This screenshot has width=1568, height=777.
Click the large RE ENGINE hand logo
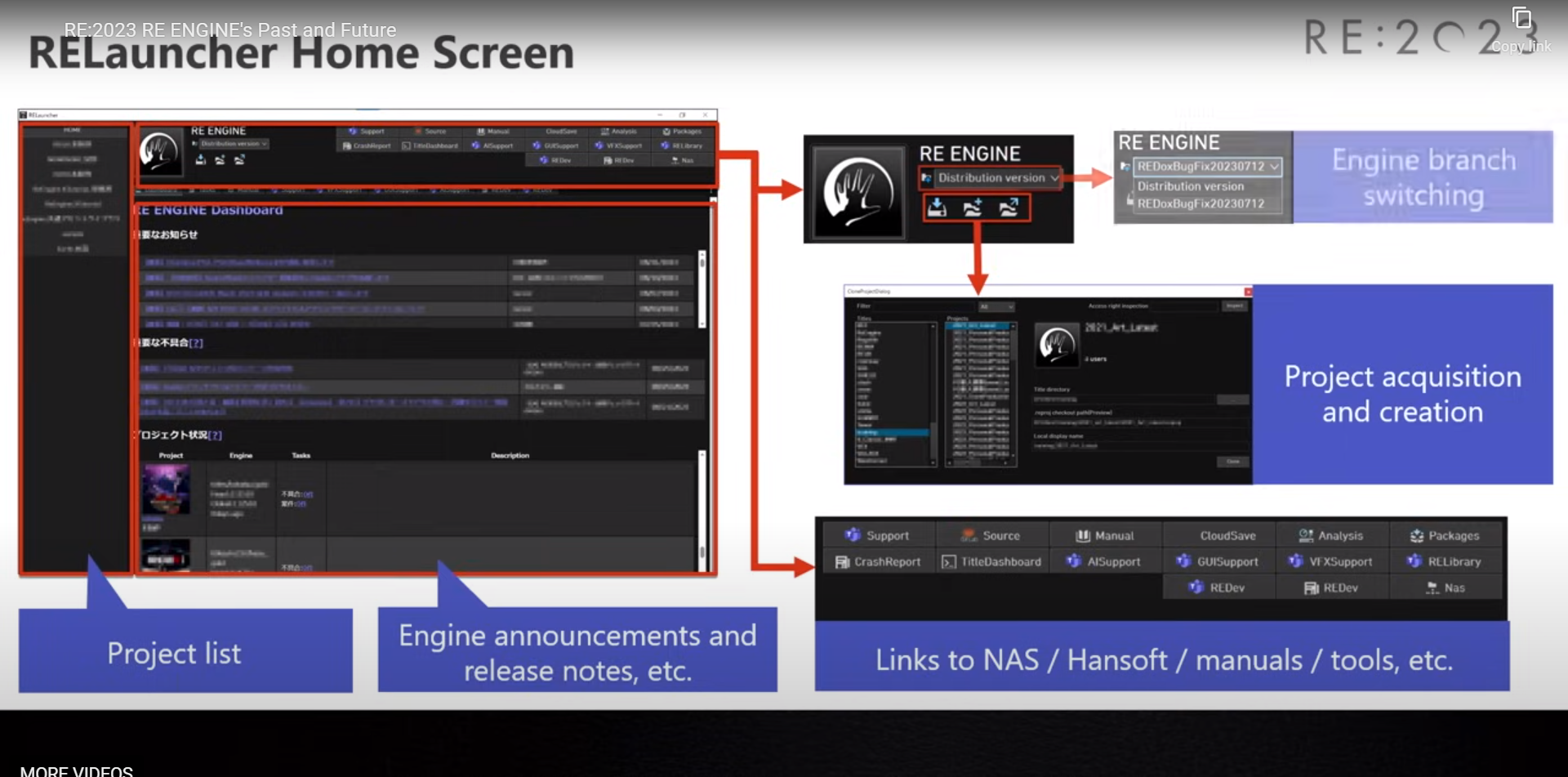pyautogui.click(x=857, y=191)
